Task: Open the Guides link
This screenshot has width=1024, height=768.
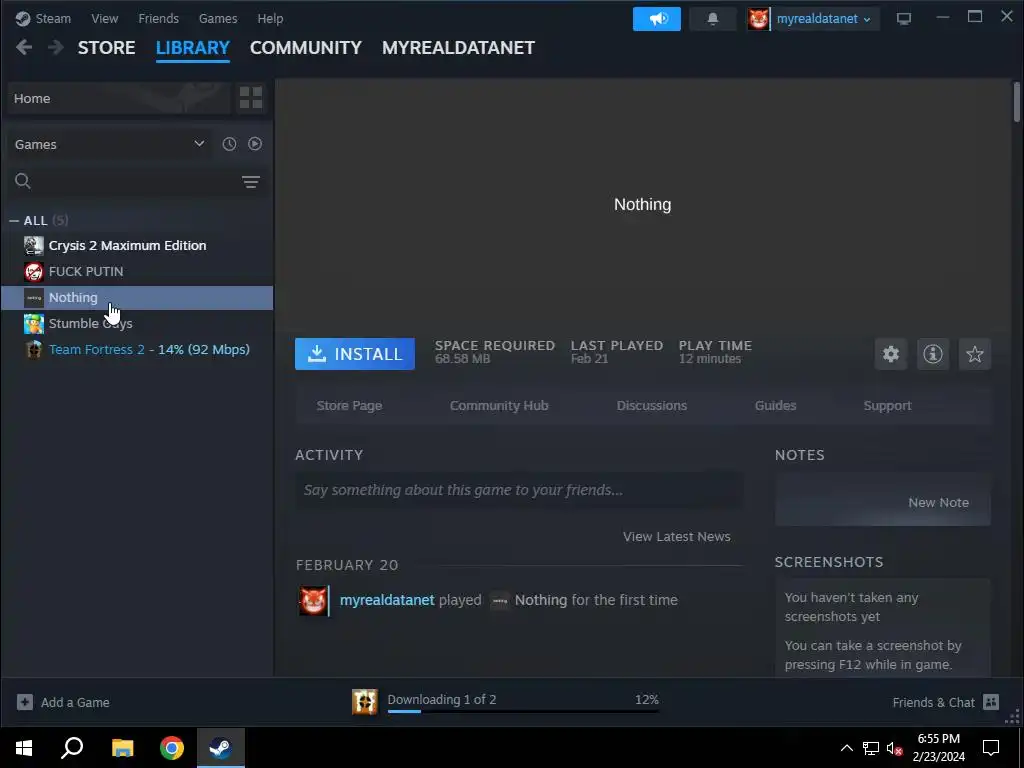Action: pyautogui.click(x=775, y=406)
